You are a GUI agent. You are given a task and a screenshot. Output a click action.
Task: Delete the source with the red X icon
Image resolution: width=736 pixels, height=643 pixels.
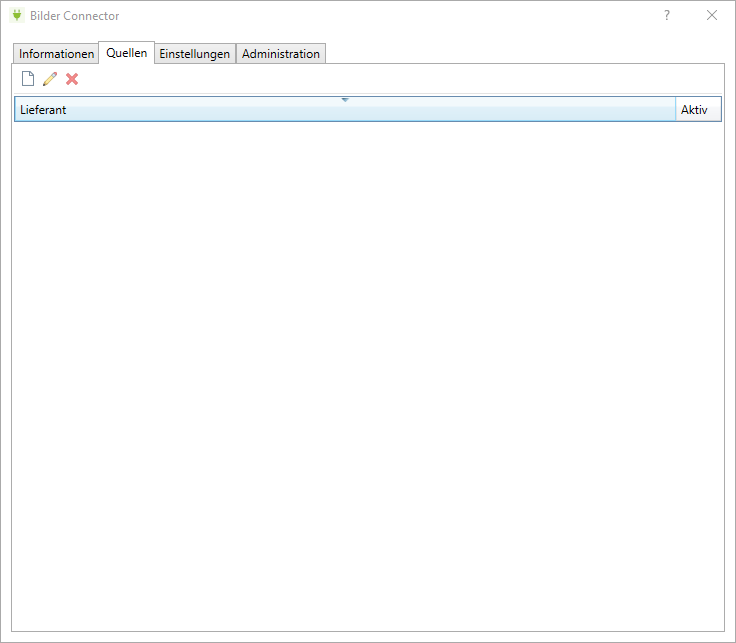click(x=72, y=79)
